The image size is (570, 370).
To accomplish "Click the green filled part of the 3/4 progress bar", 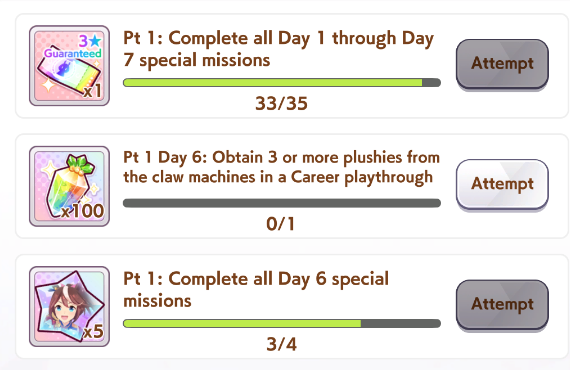I will (242, 323).
